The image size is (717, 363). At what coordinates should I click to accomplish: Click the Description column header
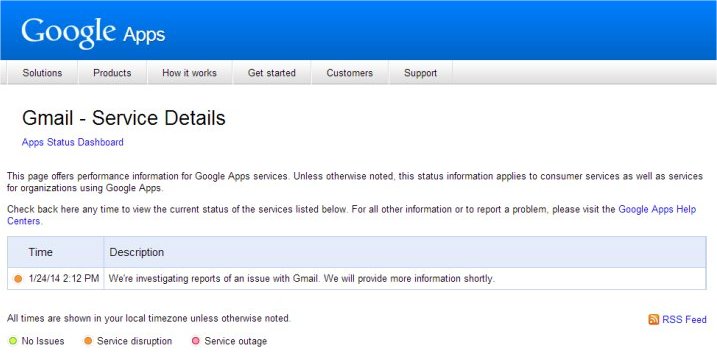(137, 252)
